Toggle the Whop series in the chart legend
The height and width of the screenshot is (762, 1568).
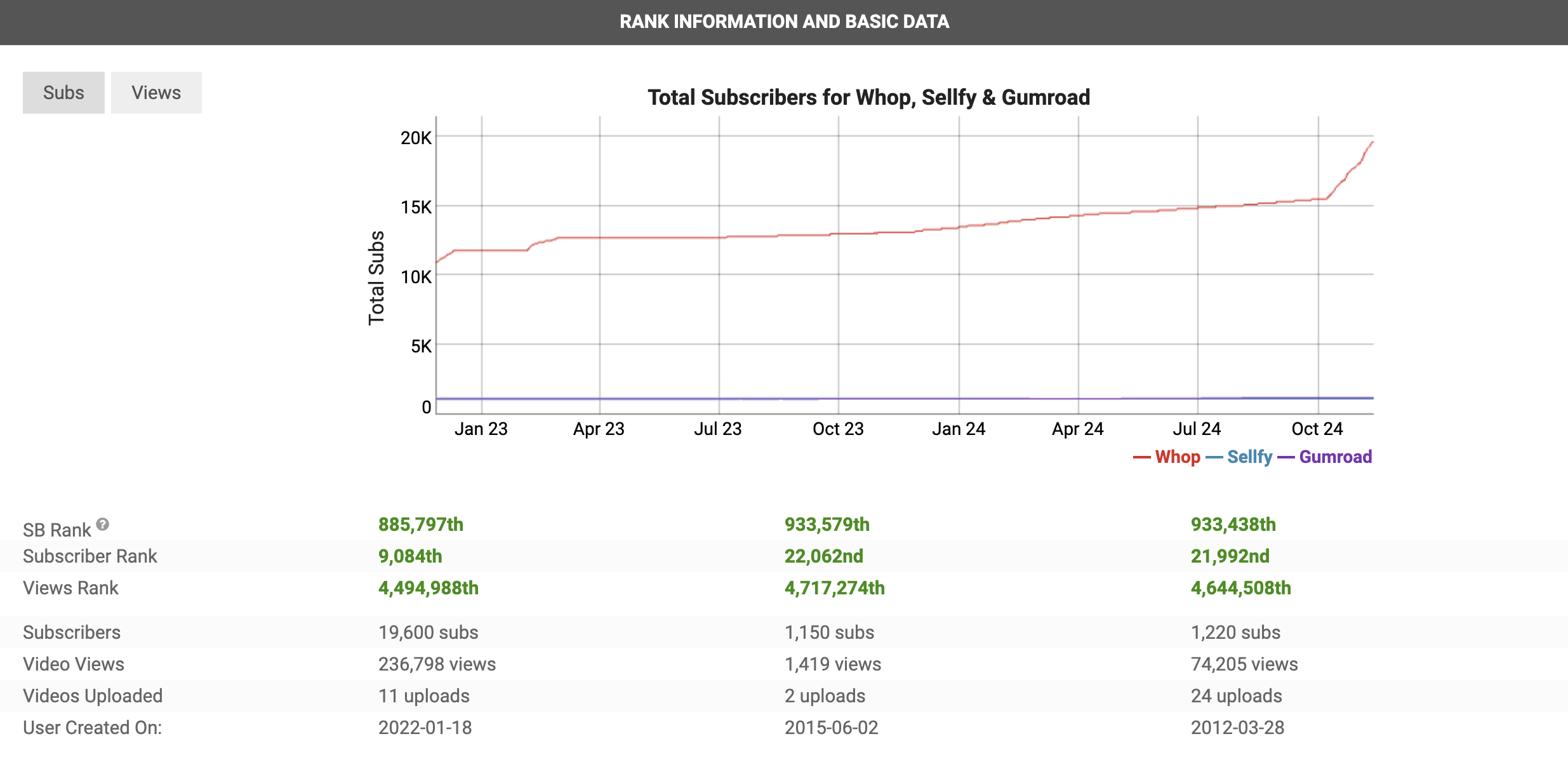pyautogui.click(x=1177, y=457)
